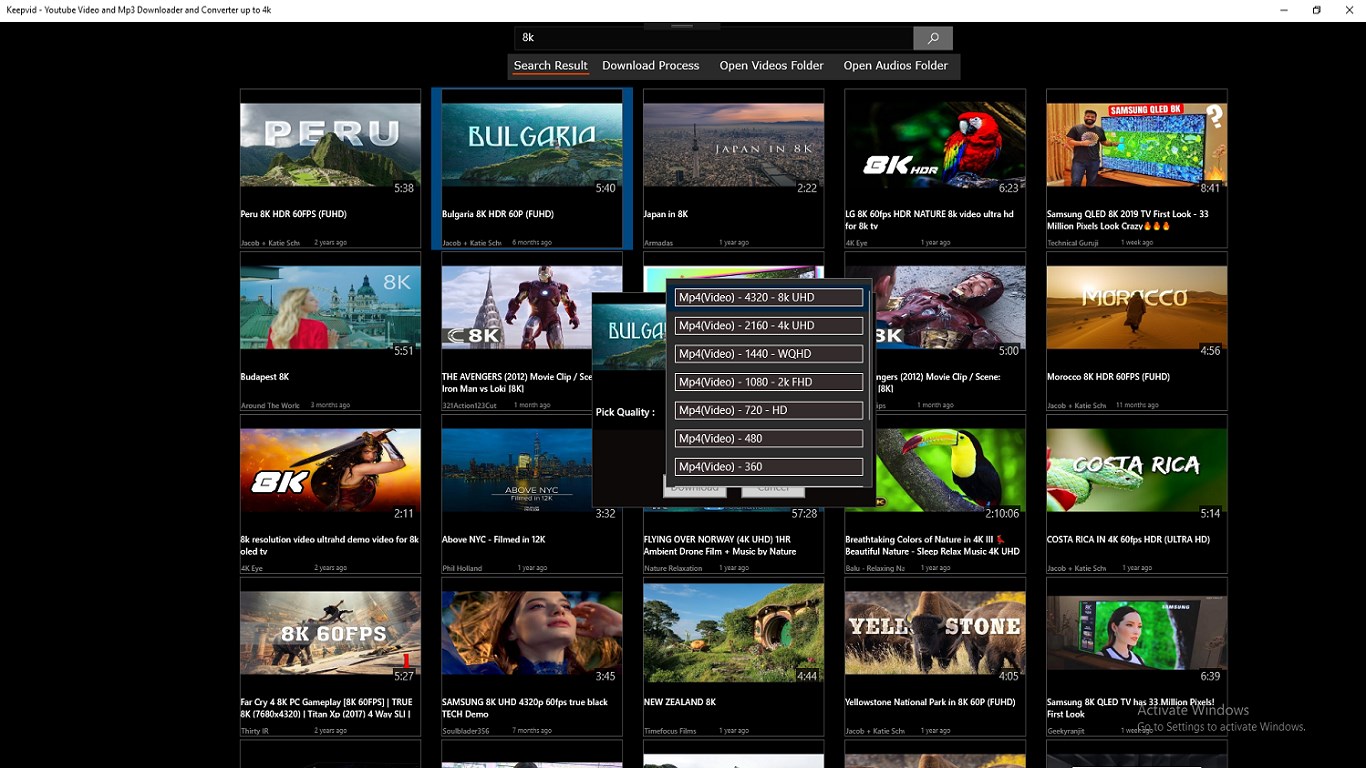Open the toucan Breathtaking Colors of Nature thumbnail

pyautogui.click(x=949, y=470)
